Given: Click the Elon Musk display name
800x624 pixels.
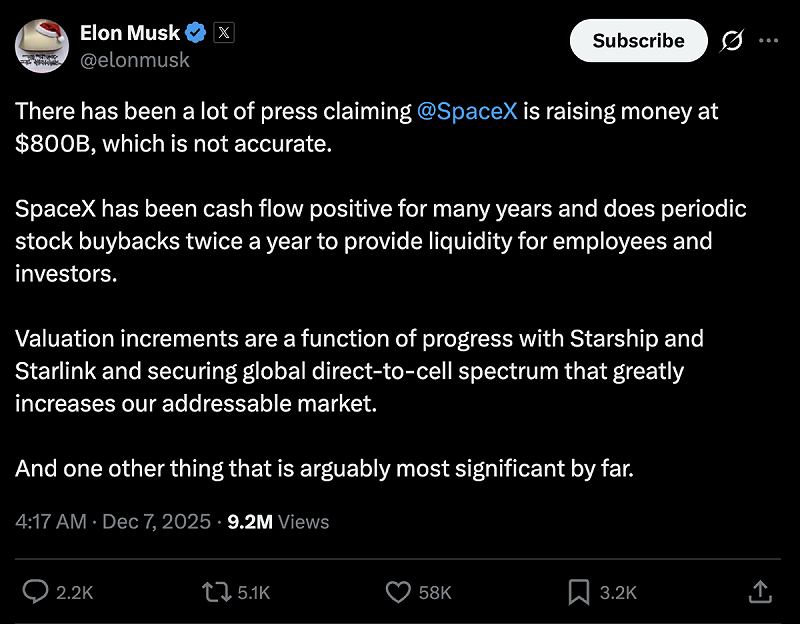Looking at the screenshot, I should 131,32.
